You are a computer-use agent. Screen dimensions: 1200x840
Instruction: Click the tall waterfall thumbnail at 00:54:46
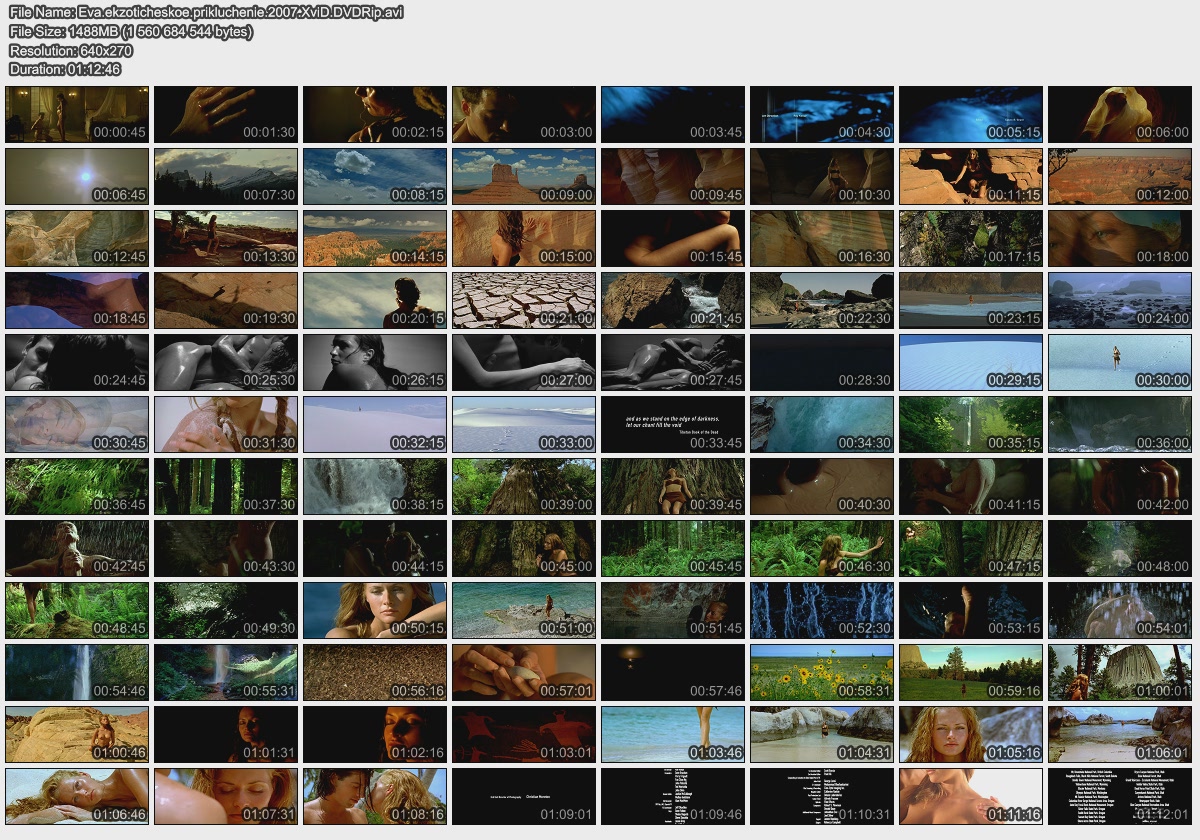click(77, 672)
